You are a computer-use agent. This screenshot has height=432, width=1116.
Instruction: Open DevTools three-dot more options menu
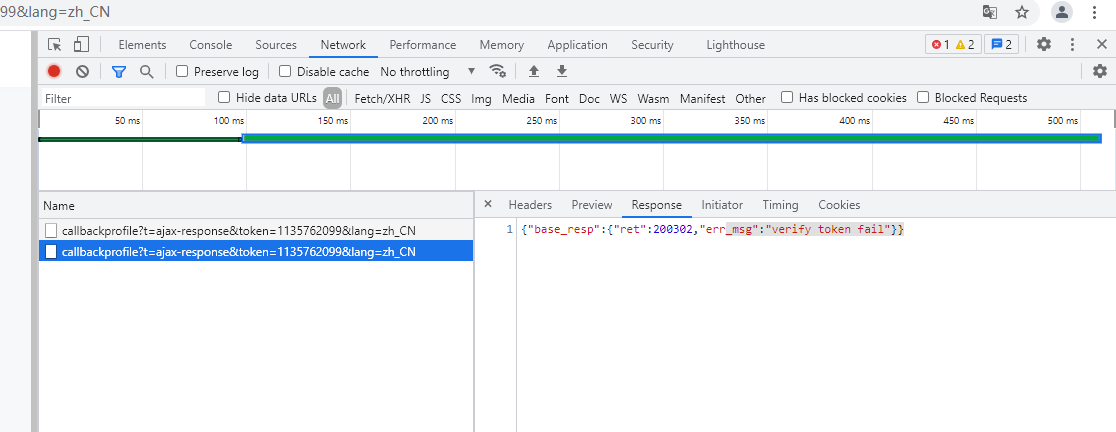tap(1073, 44)
